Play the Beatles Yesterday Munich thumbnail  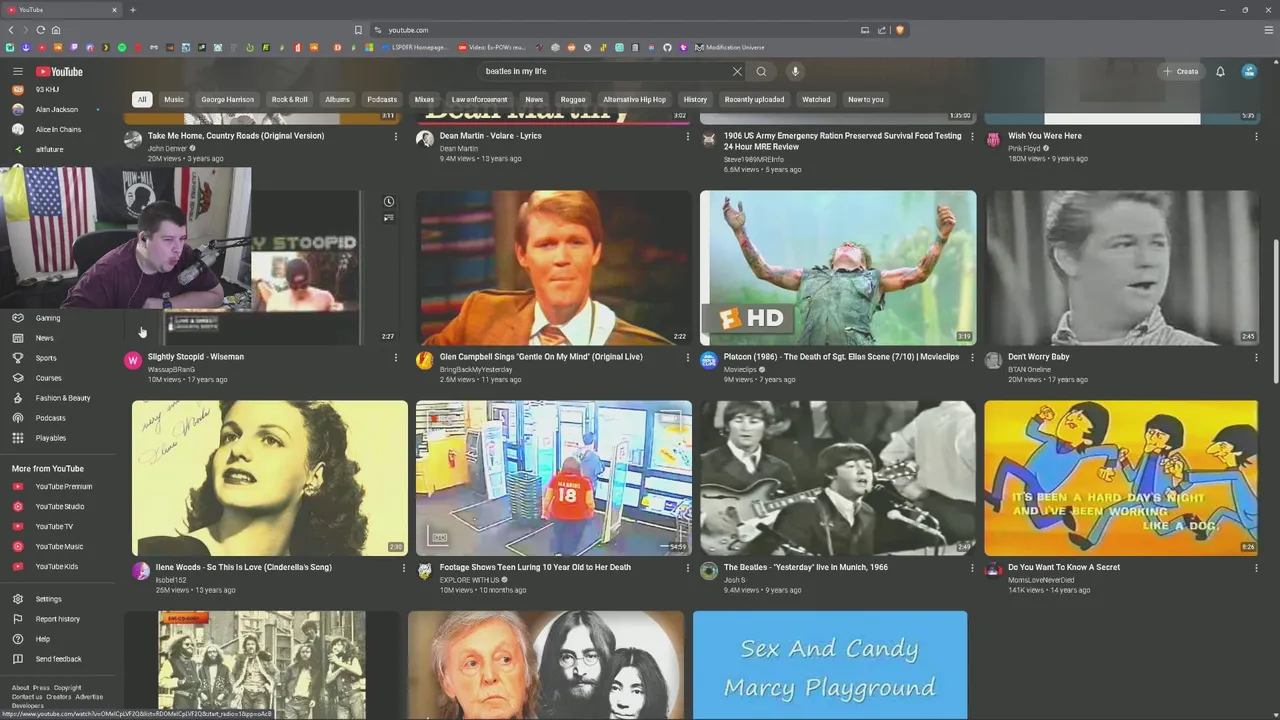pos(838,478)
